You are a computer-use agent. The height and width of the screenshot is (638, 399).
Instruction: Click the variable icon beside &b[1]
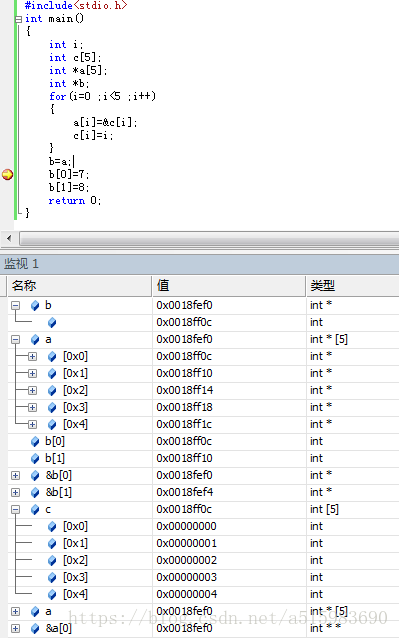[x=35, y=492]
